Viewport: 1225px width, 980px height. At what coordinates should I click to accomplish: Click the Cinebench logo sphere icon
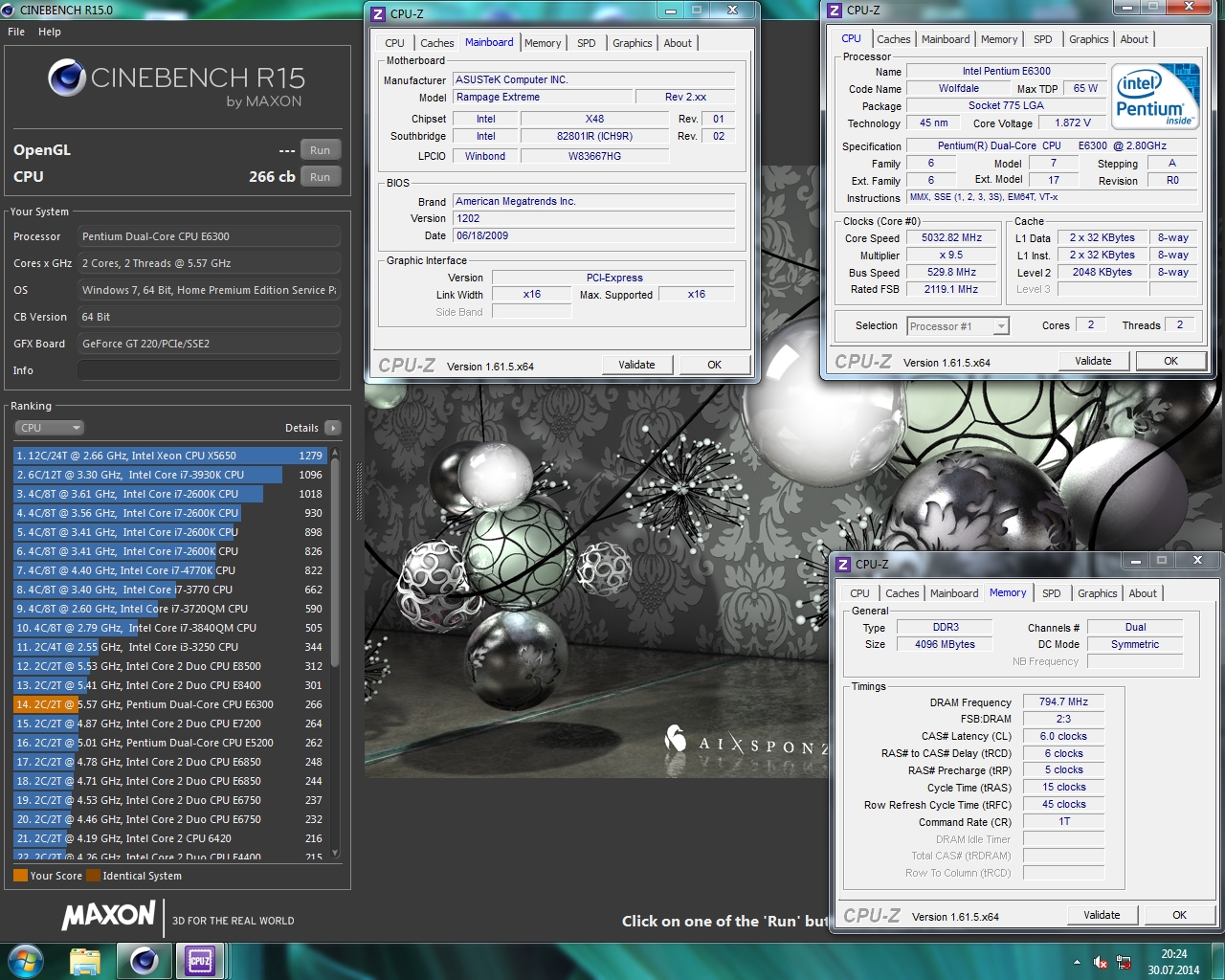(x=67, y=78)
